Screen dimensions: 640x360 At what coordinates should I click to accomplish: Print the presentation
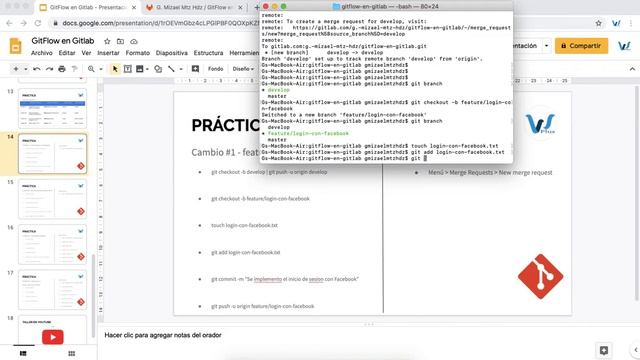62,69
